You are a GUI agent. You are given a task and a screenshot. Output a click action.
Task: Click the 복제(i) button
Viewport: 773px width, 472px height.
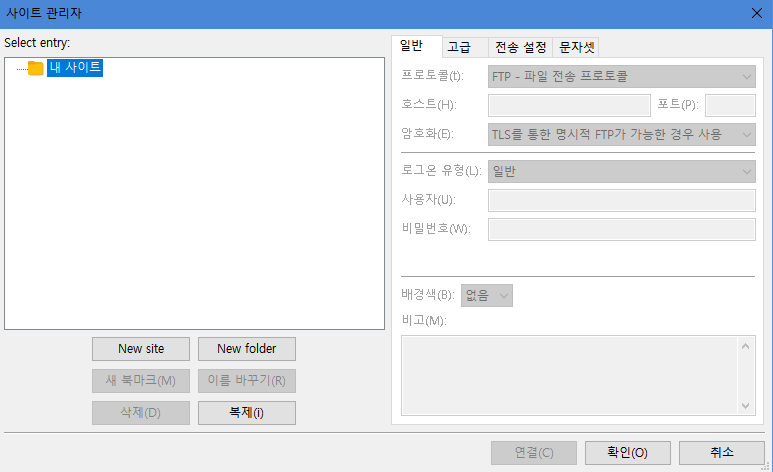point(246,413)
